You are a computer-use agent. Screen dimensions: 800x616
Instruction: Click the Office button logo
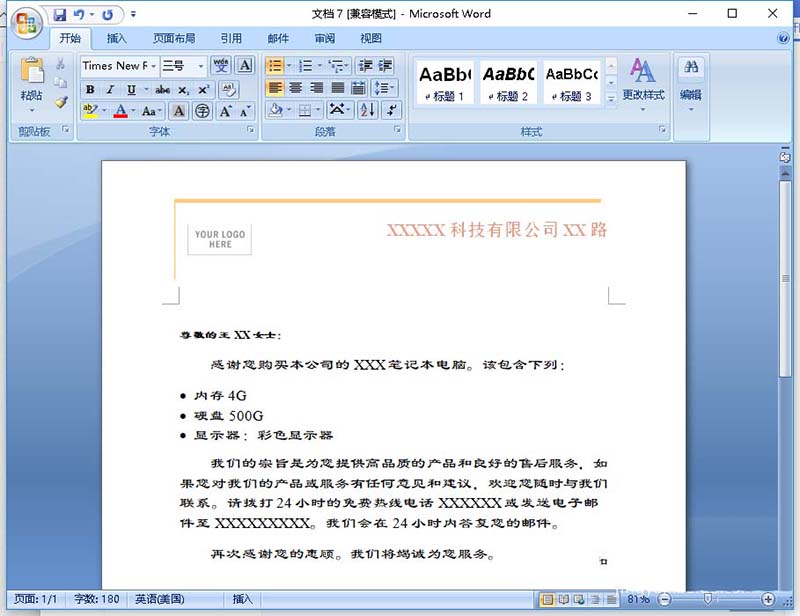pyautogui.click(x=27, y=23)
